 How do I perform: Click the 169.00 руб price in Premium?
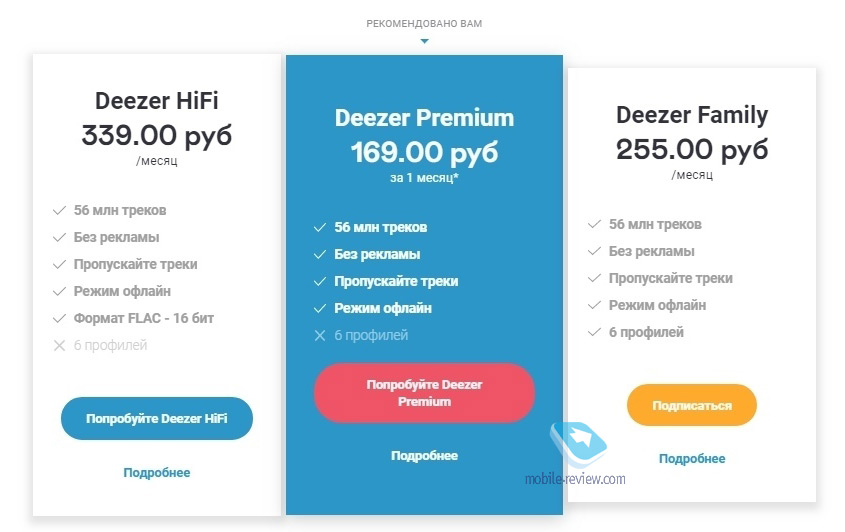click(424, 152)
